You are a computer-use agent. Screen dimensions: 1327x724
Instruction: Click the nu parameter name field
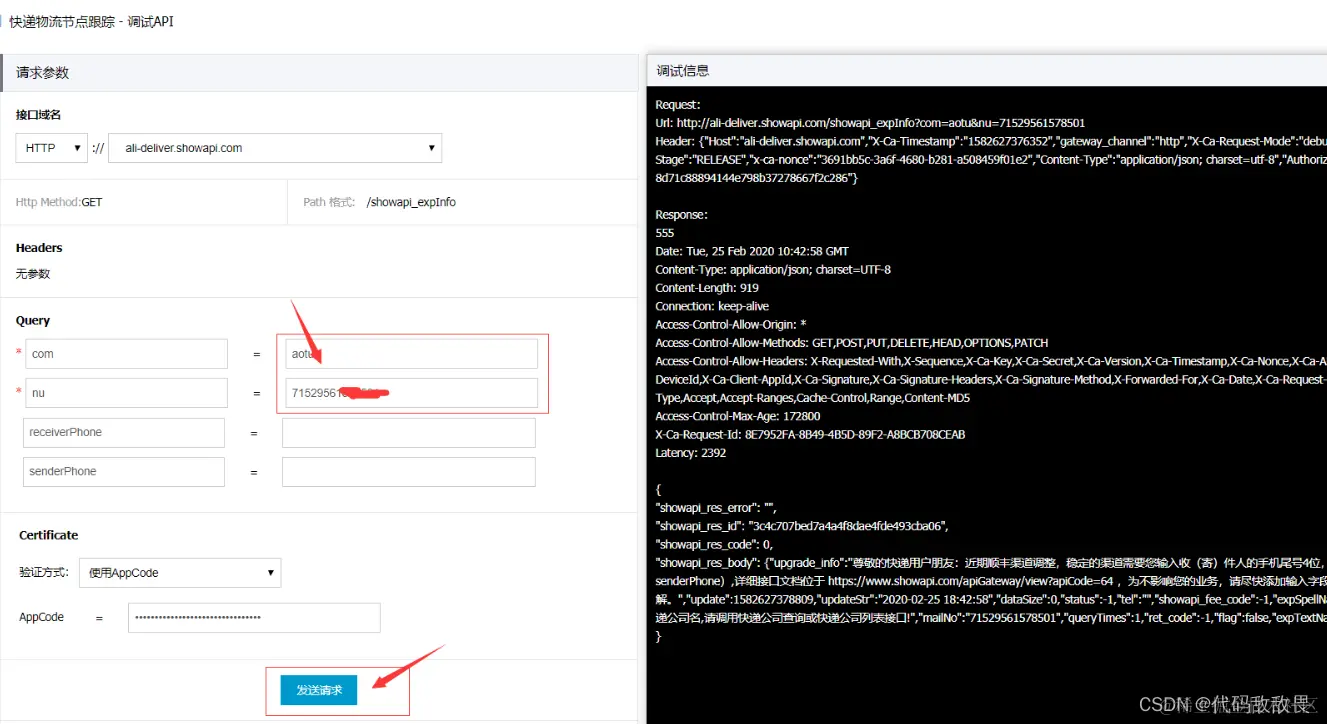127,393
